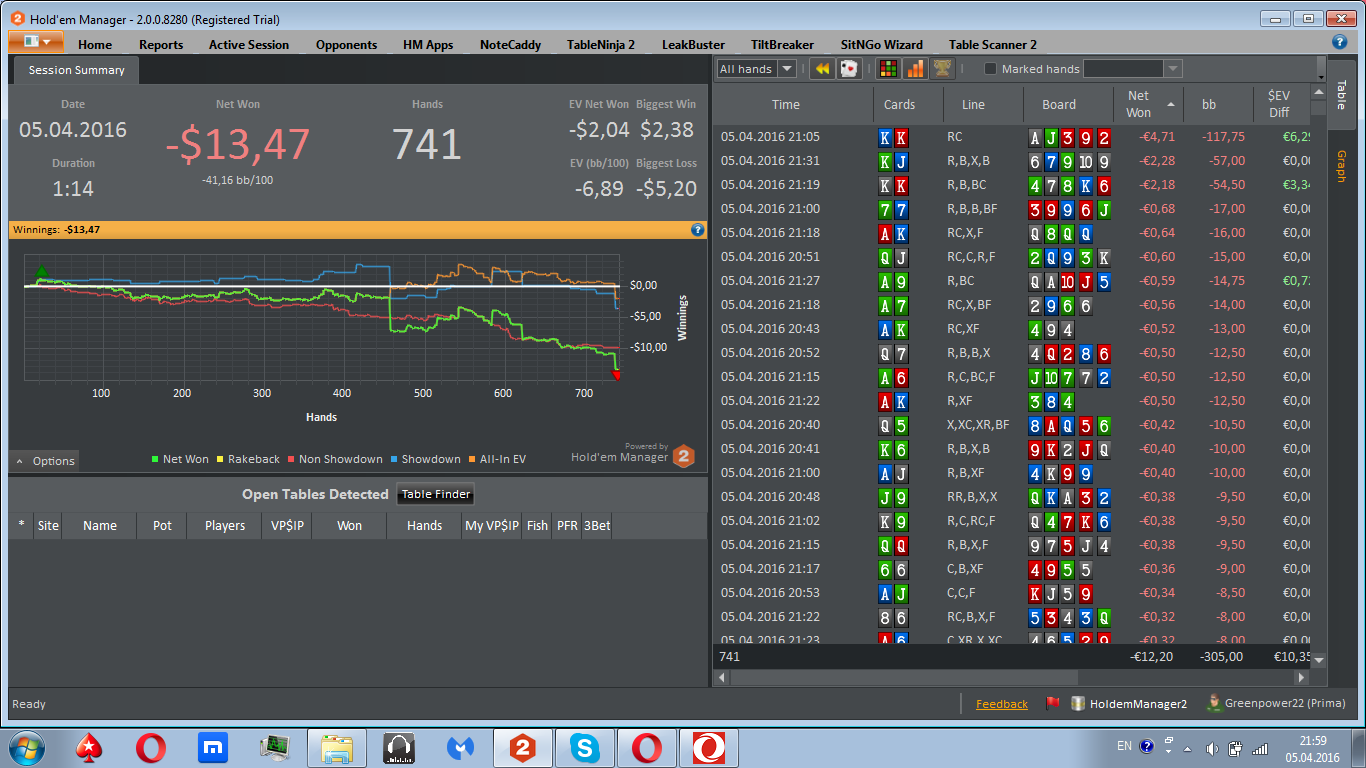
Task: Select the 05.04.2016 21:31 hand row
Action: [1012, 161]
